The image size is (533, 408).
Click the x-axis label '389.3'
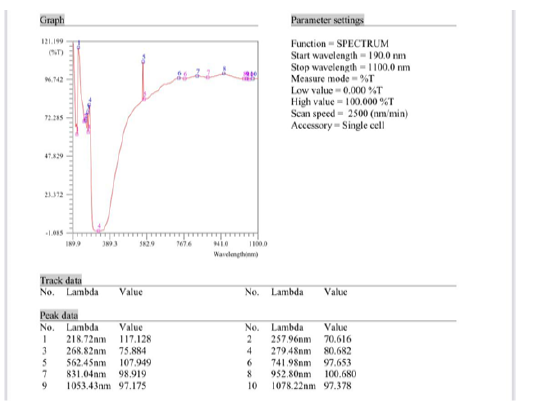tap(110, 244)
